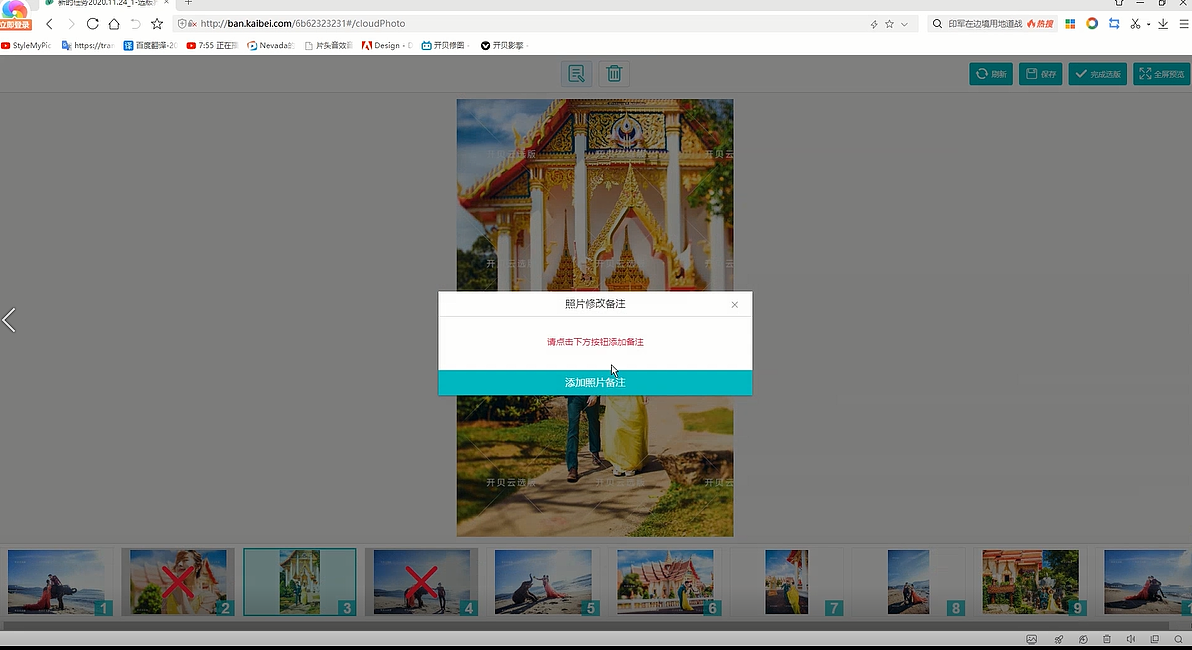This screenshot has width=1192, height=650.
Task: Expand the address bar dropdown chevron
Action: coord(904,24)
